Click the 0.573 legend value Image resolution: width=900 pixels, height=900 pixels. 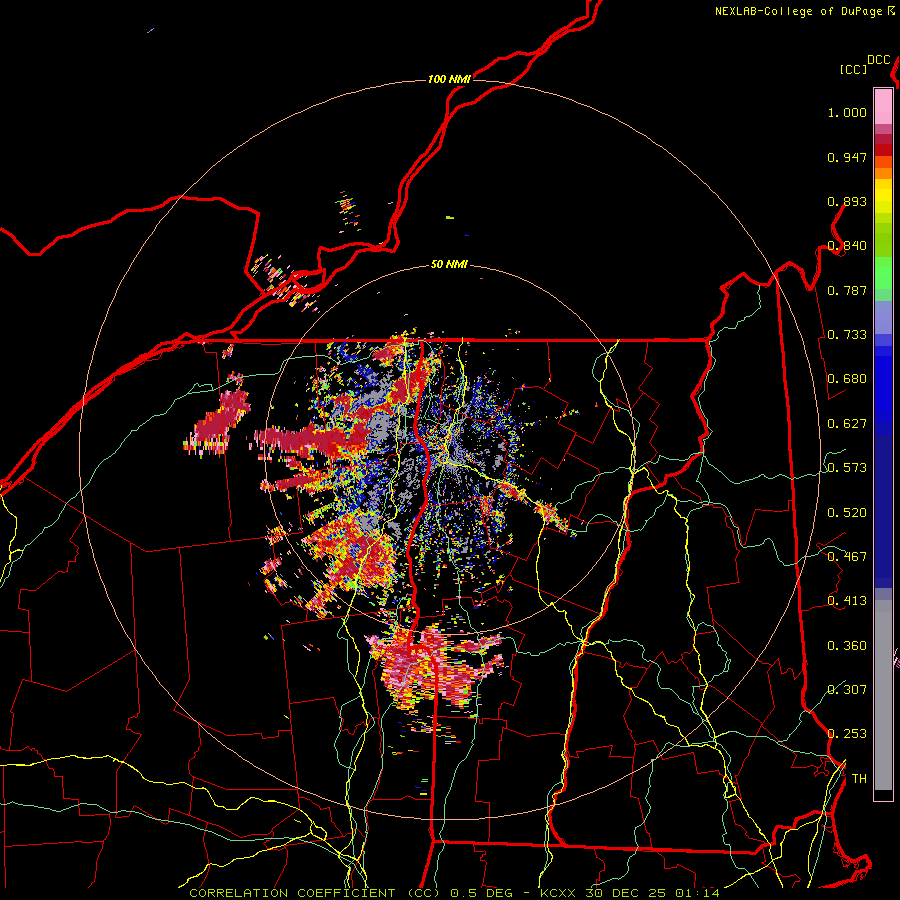[847, 468]
